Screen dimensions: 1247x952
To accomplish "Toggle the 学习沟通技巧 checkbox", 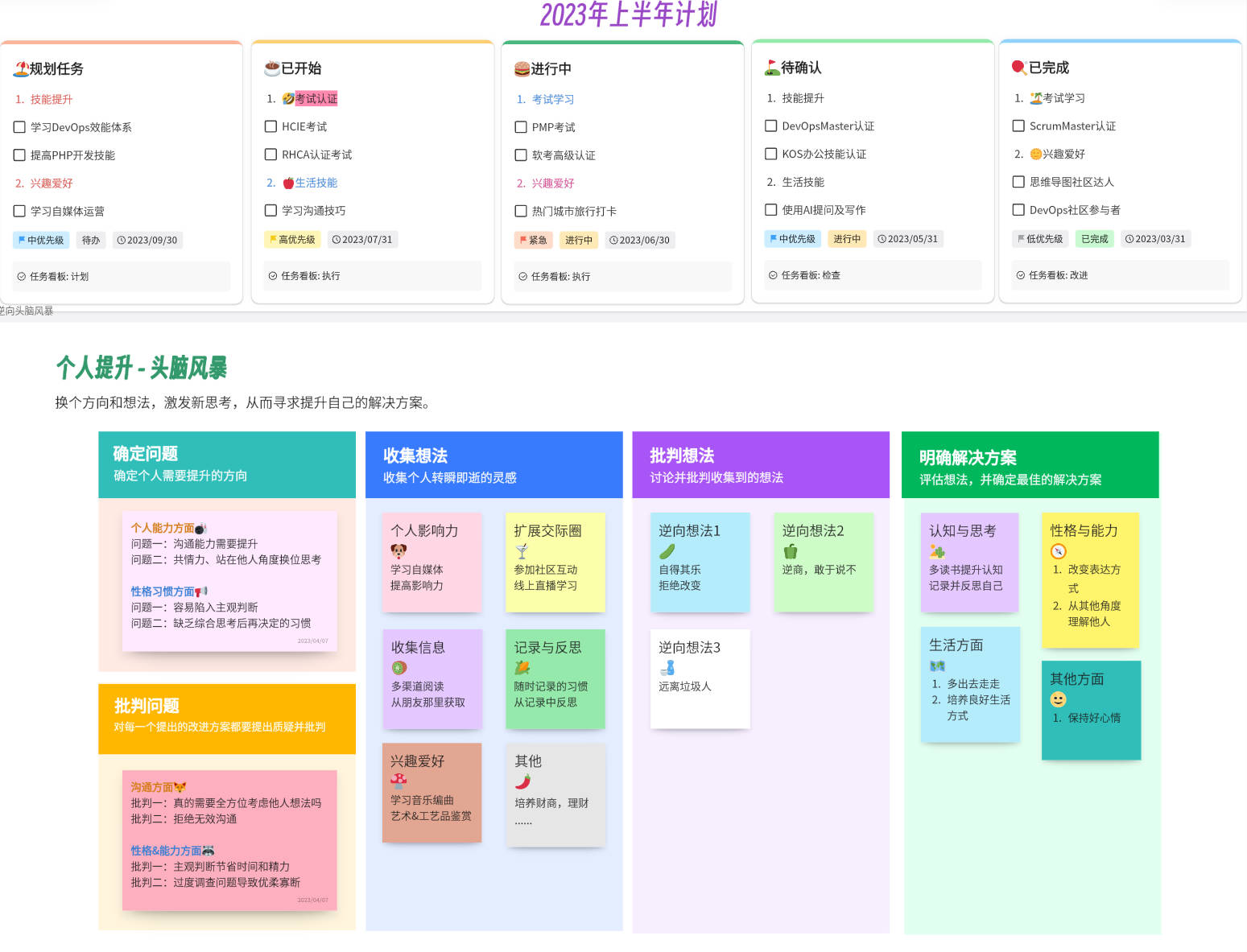I will [270, 210].
